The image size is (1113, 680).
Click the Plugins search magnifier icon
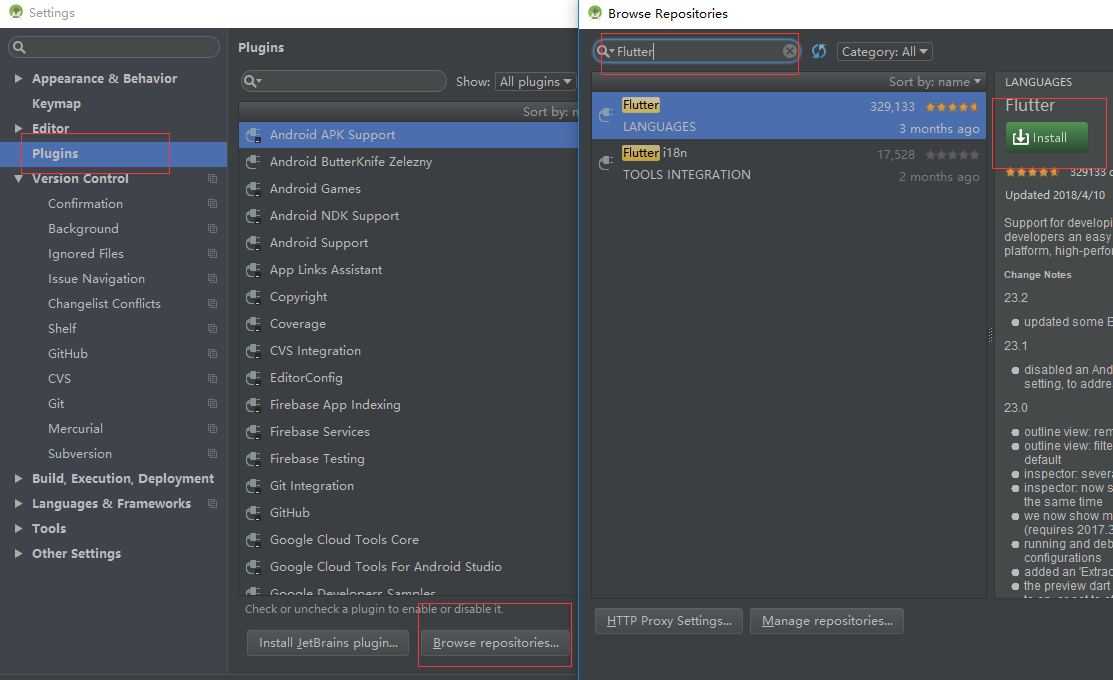pyautogui.click(x=252, y=81)
